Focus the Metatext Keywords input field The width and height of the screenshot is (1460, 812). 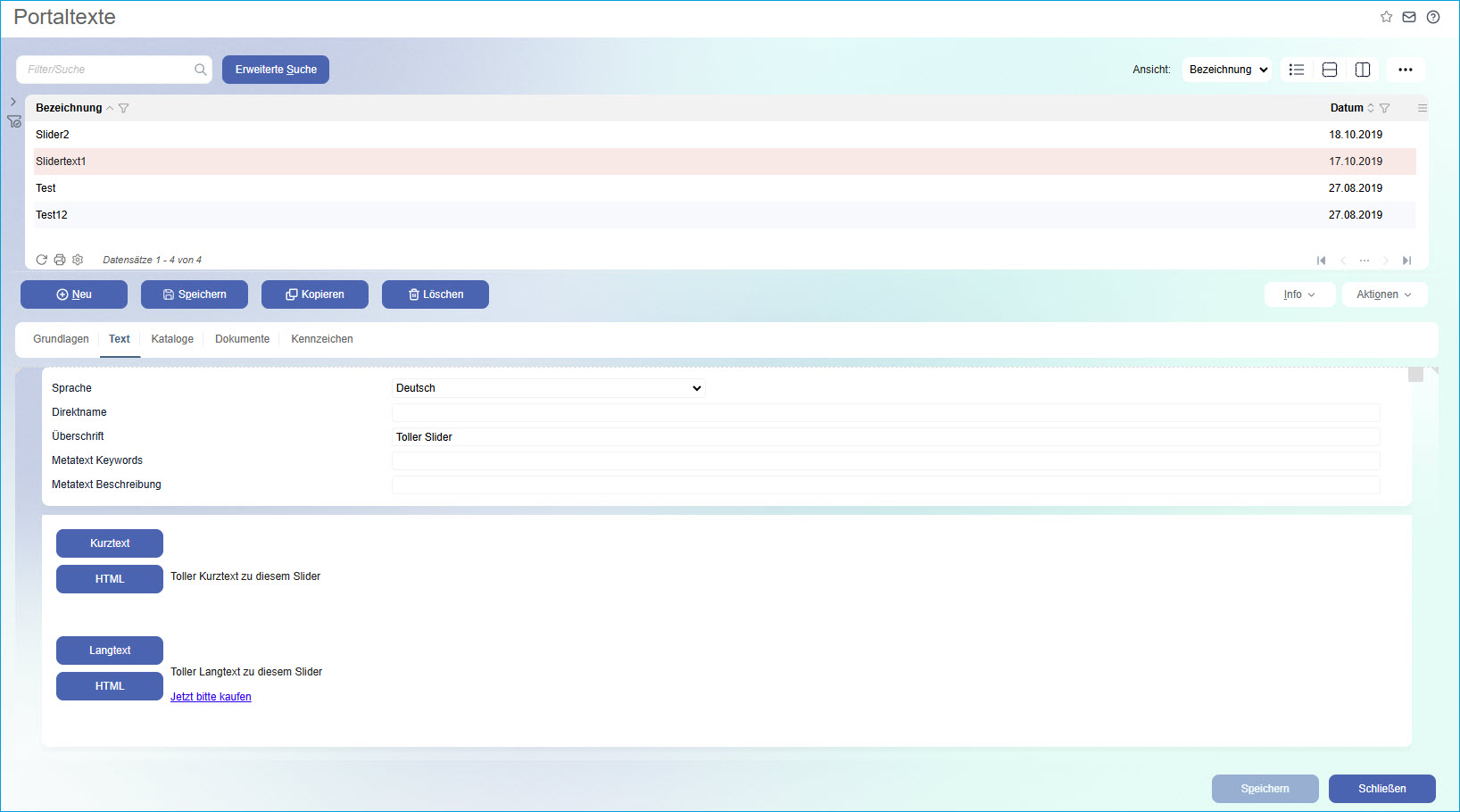coord(886,460)
